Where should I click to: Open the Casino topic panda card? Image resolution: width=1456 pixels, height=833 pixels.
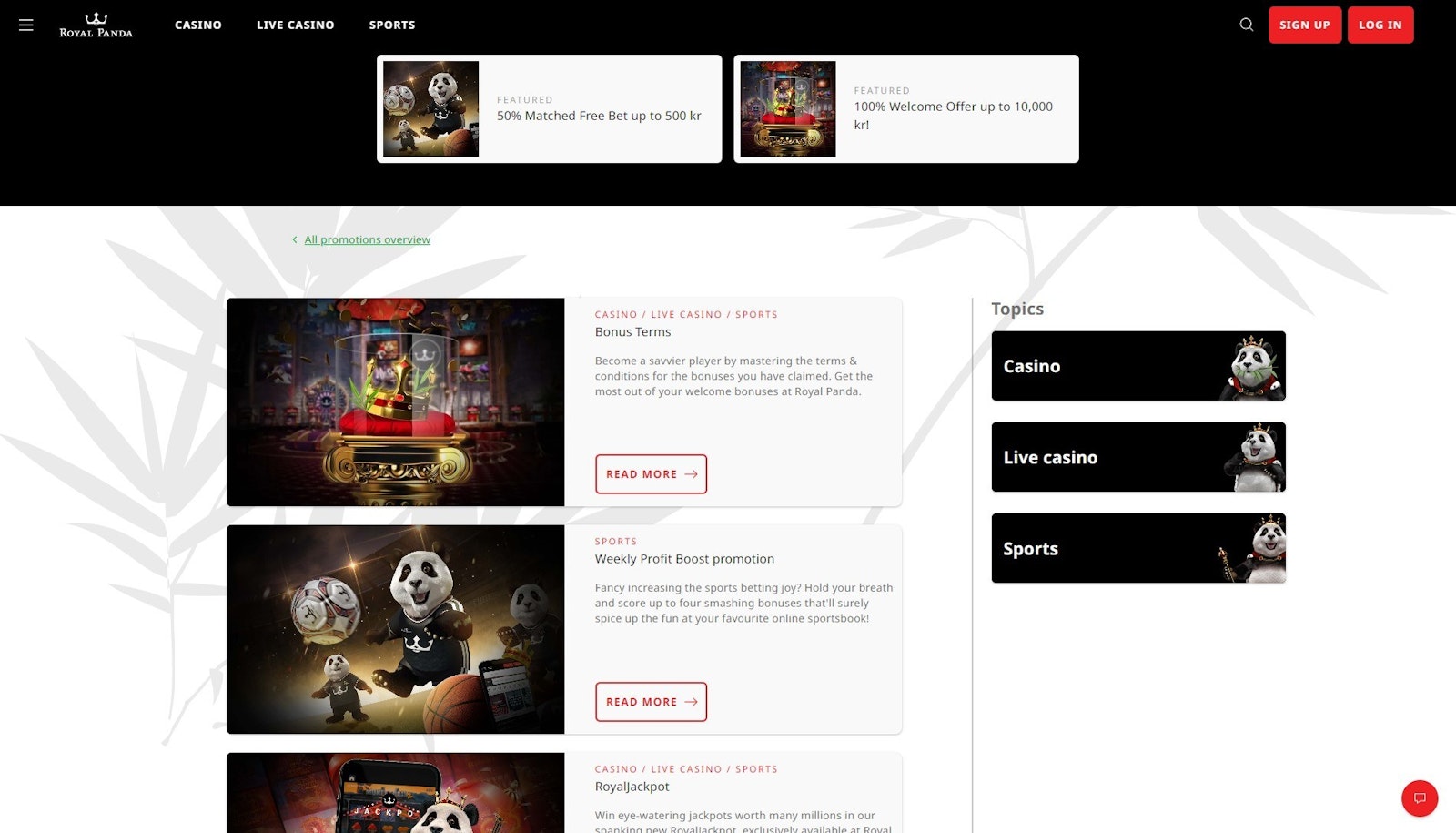tap(1138, 366)
